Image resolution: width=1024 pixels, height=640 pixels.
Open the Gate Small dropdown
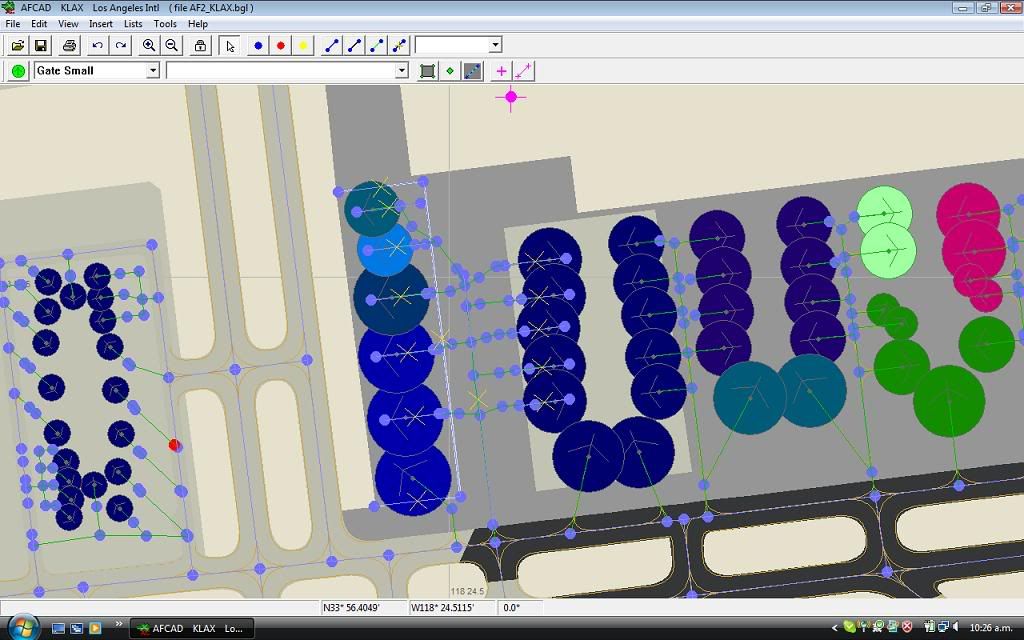[153, 71]
